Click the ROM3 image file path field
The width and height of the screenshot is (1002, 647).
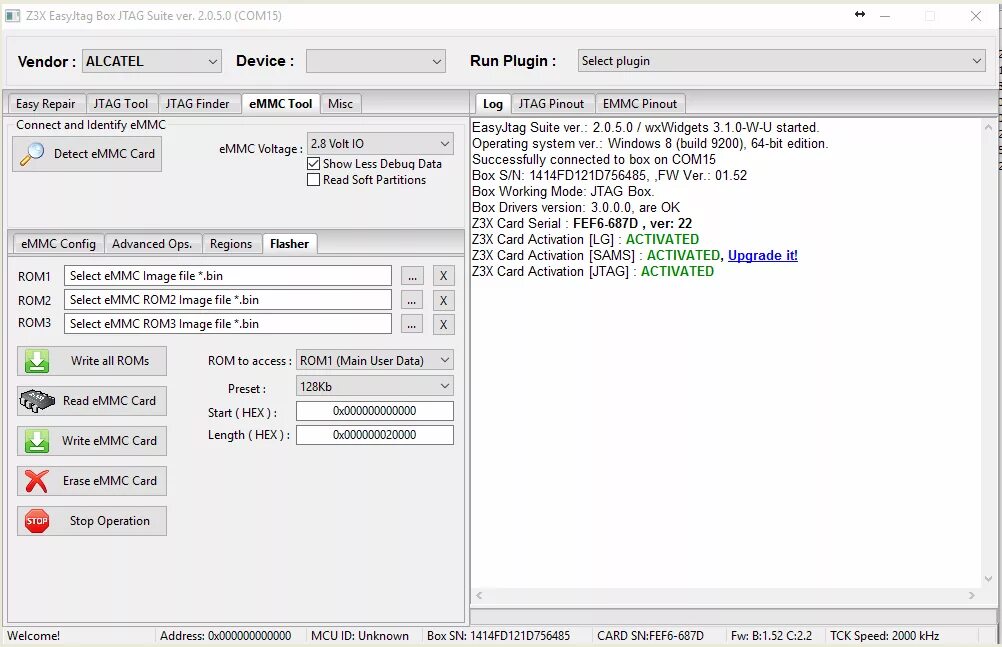tap(227, 324)
